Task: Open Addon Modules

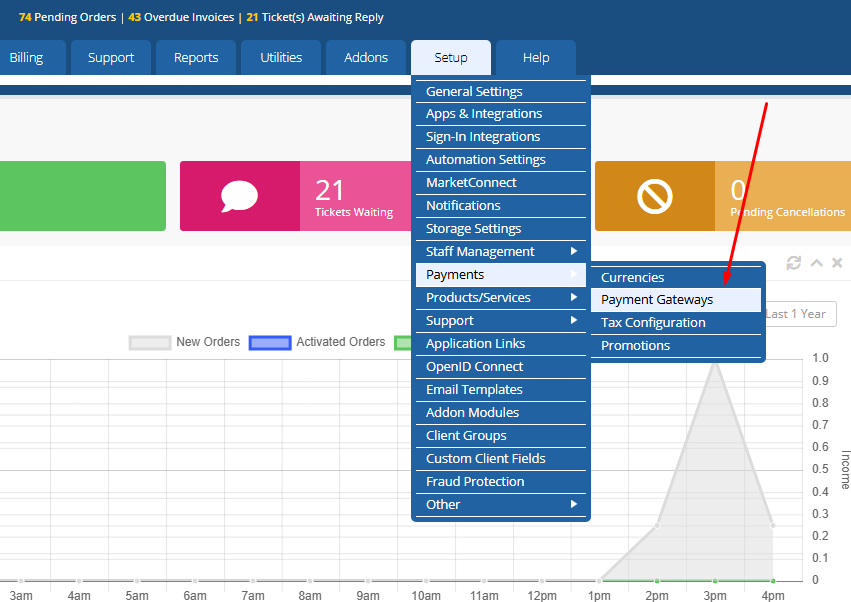Action: tap(500, 413)
